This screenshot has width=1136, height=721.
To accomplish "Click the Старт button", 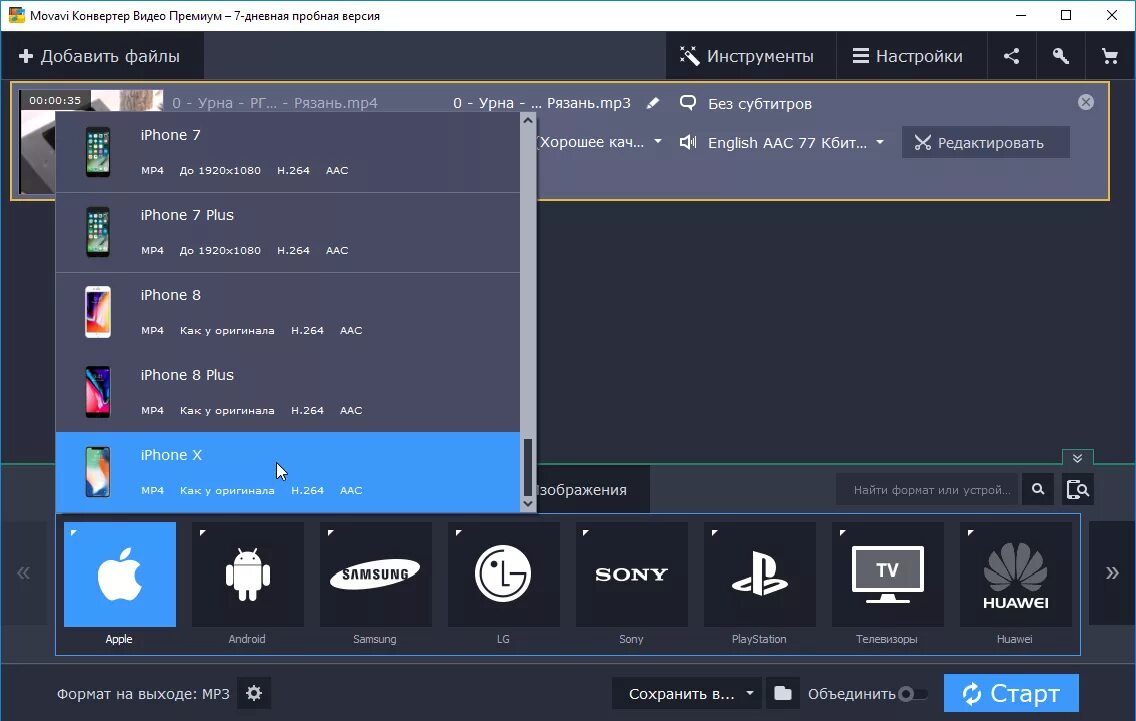I will click(x=1011, y=693).
